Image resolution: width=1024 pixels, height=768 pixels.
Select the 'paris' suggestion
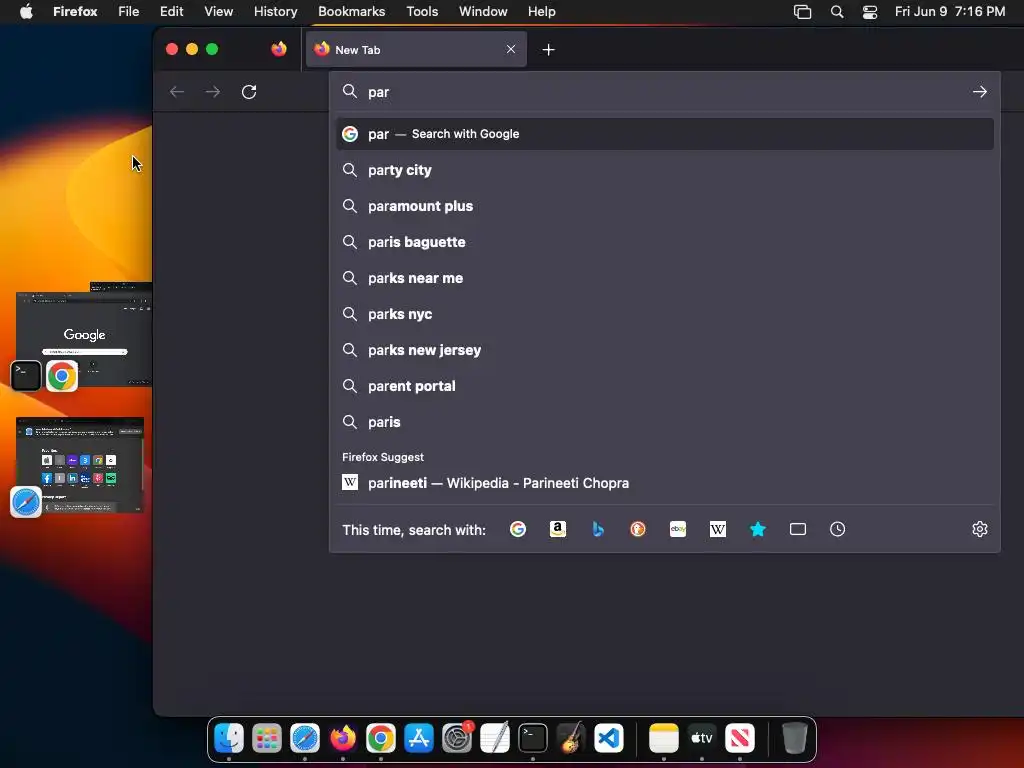tap(665, 422)
